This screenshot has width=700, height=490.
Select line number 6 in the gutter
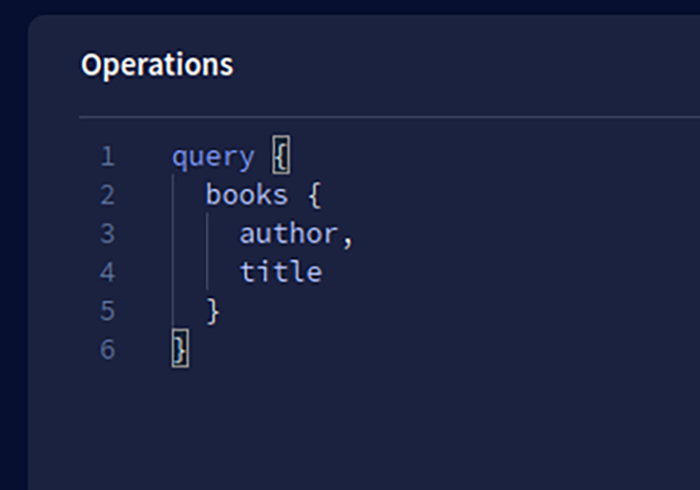tap(108, 349)
